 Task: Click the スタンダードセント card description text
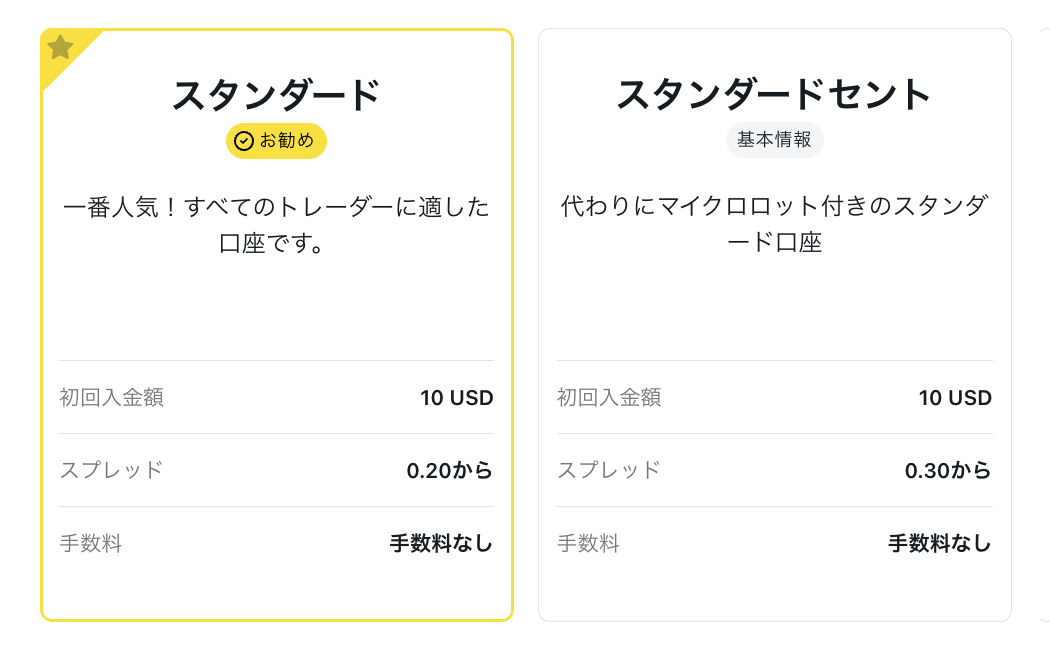click(x=774, y=224)
